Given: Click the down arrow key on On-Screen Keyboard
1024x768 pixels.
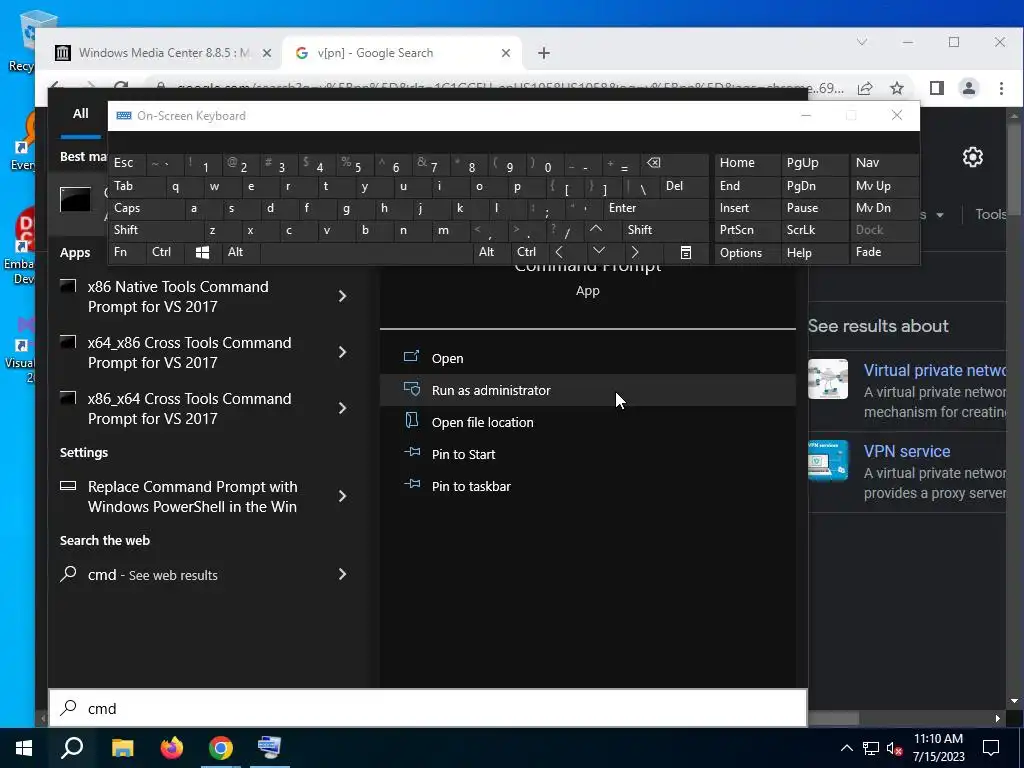Looking at the screenshot, I should (599, 251).
